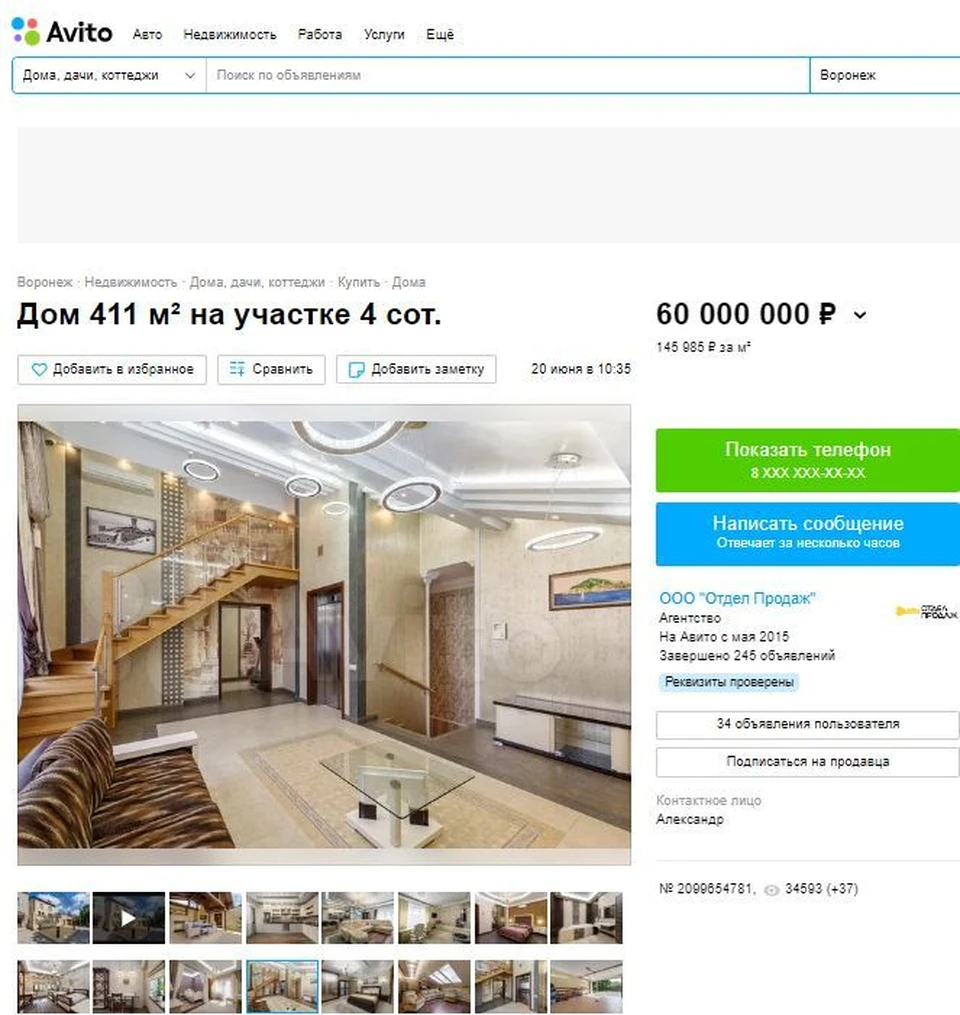This screenshot has height=1015, width=960.
Task: Open the Ещё menu in header
Action: click(x=440, y=34)
